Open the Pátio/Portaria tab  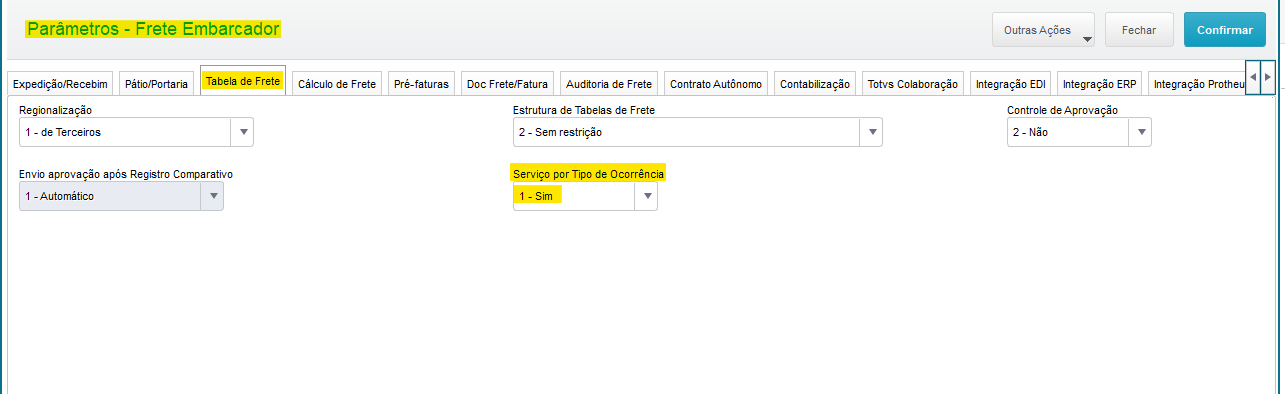click(x=156, y=84)
